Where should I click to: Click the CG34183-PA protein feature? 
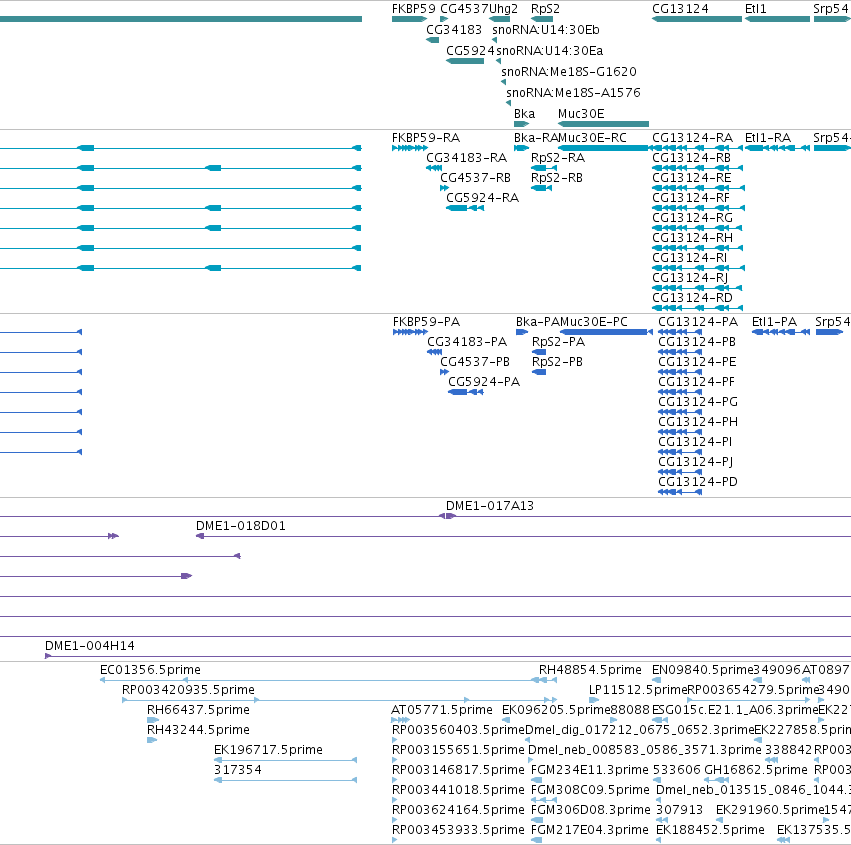[435, 352]
